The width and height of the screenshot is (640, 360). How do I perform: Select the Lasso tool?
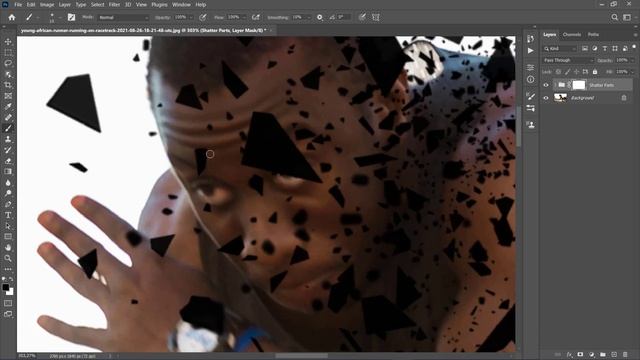click(x=8, y=63)
